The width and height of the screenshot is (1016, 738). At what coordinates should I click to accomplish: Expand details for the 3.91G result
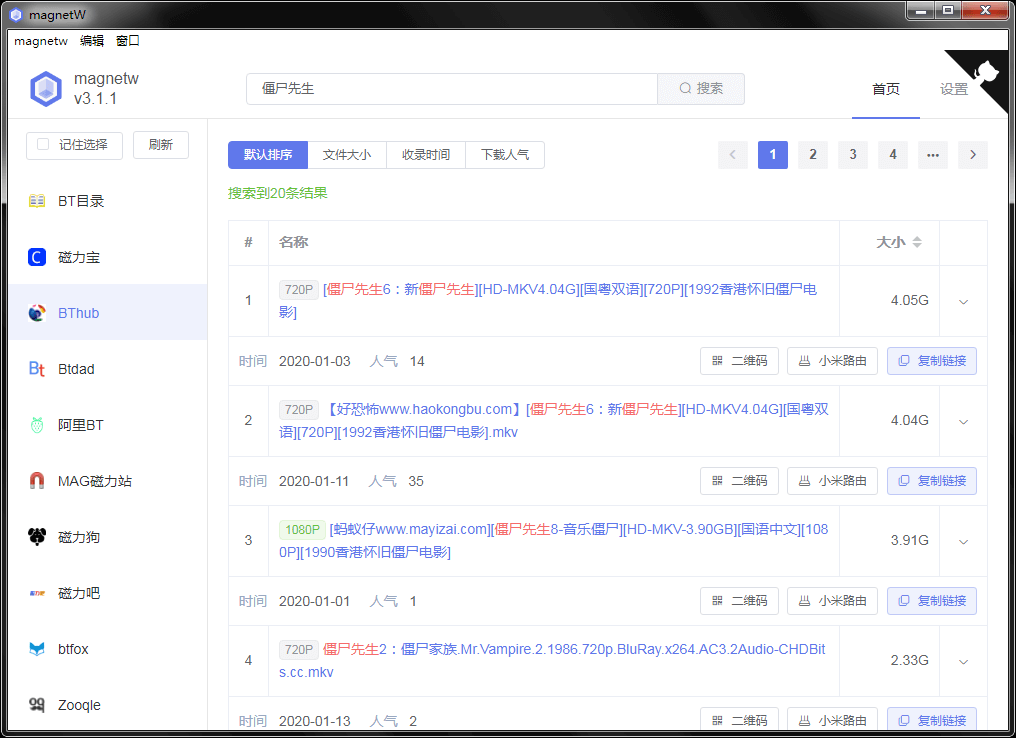tap(964, 541)
